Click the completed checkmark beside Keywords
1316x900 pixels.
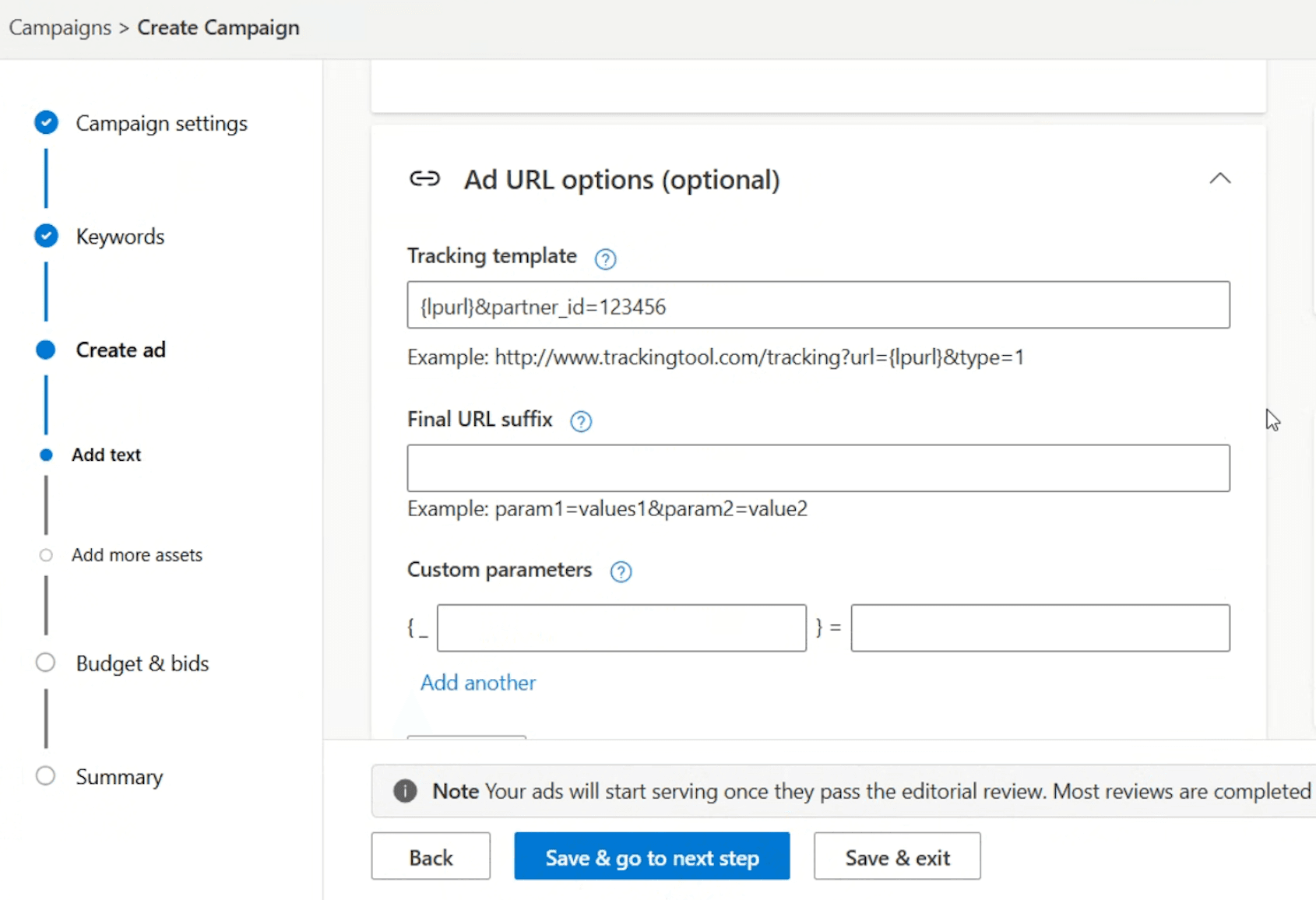(46, 235)
